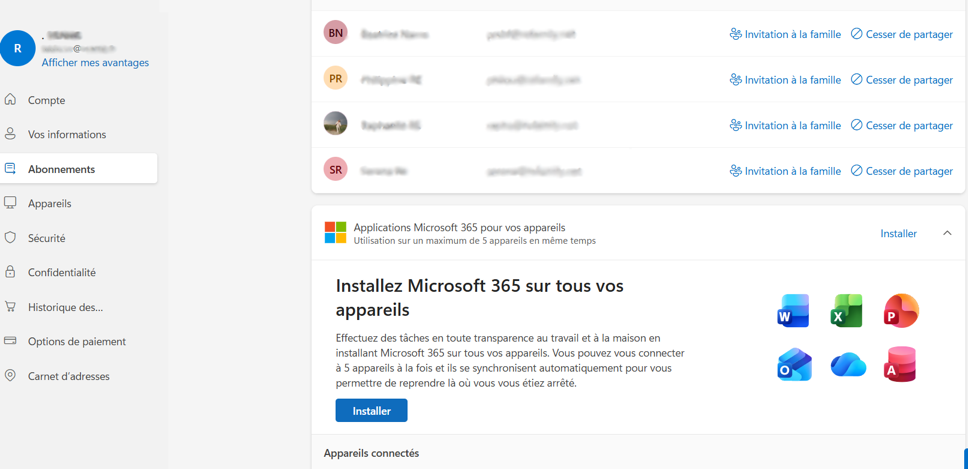The height and width of the screenshot is (469, 968).
Task: Click the R account avatar
Action: coord(17,48)
